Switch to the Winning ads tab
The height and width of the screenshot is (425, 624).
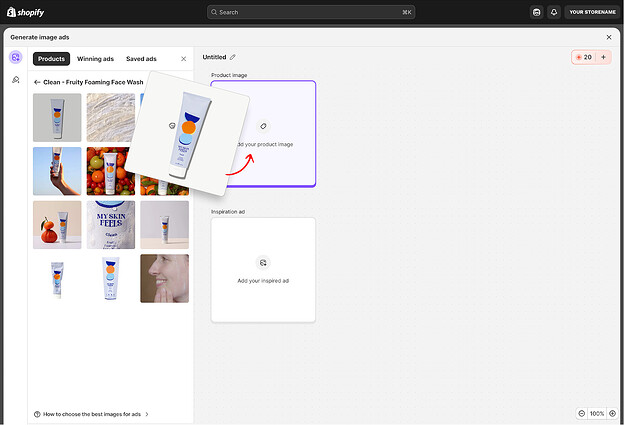pyautogui.click(x=95, y=58)
